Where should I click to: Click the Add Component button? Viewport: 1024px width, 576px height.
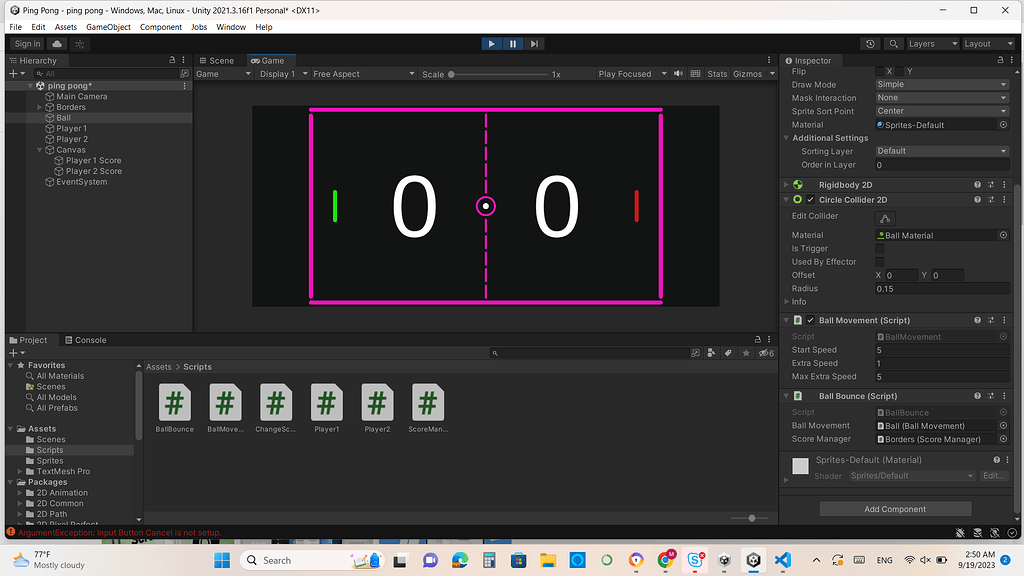tap(895, 509)
